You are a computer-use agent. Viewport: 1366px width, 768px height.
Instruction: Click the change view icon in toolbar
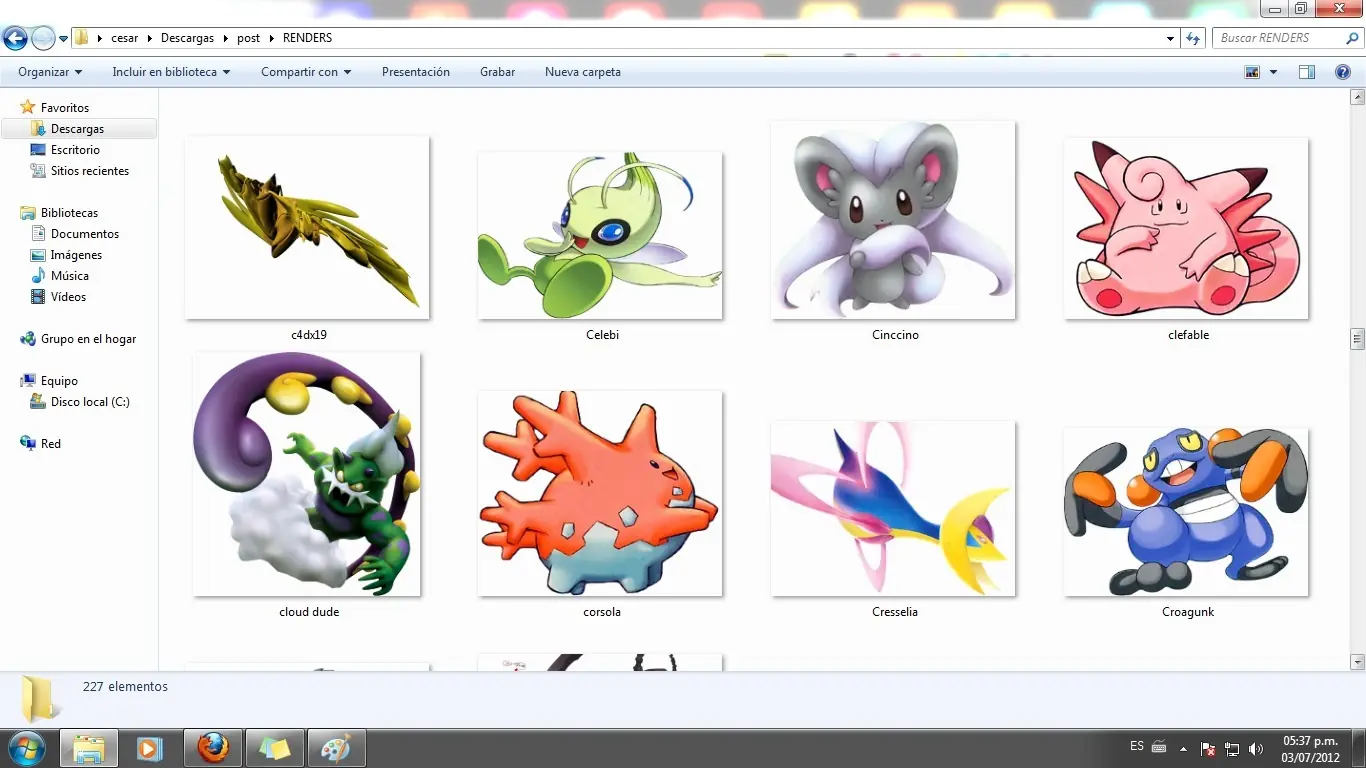pos(1251,72)
